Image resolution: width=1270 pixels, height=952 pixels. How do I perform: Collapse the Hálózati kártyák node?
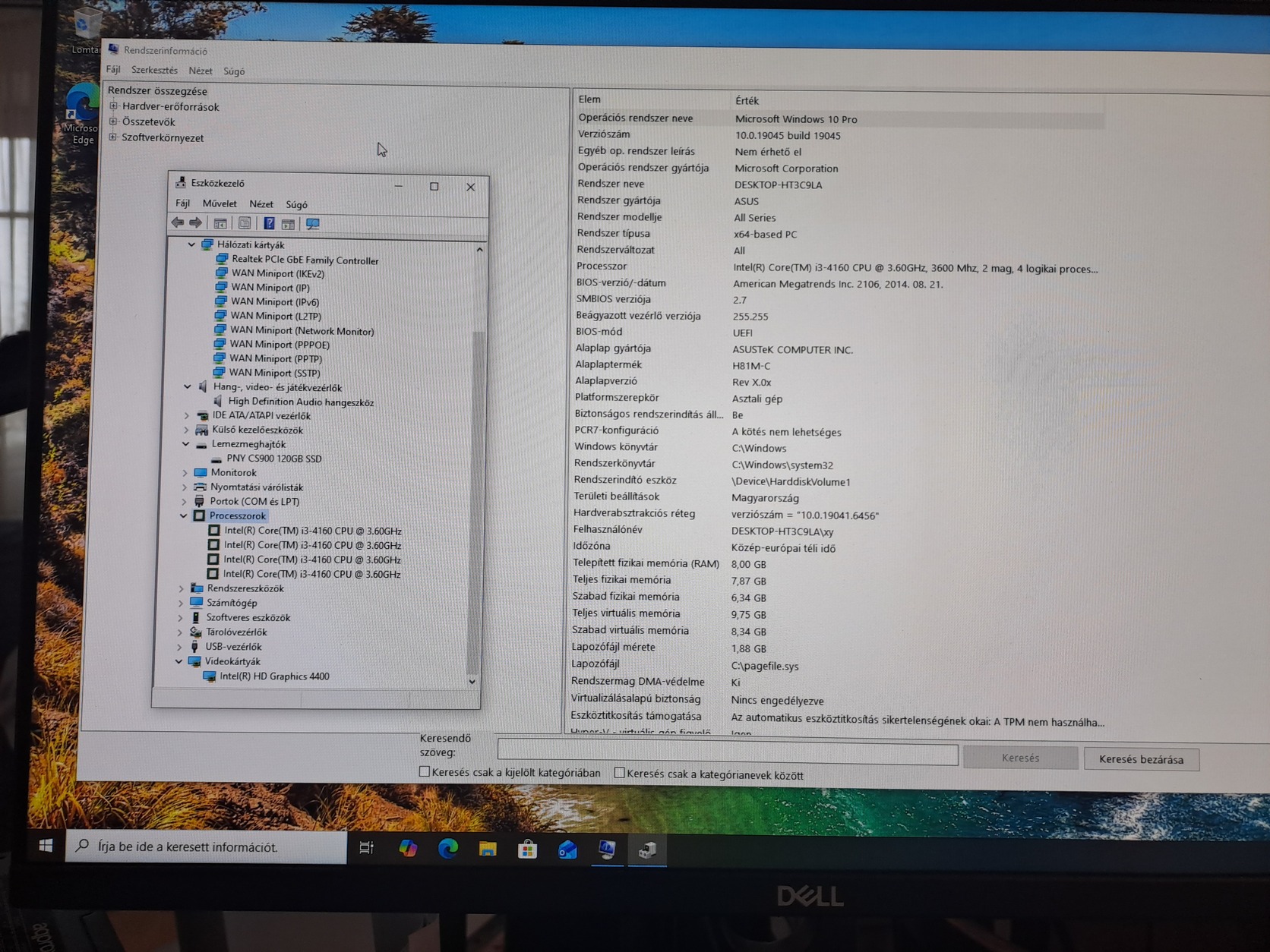pyautogui.click(x=191, y=244)
